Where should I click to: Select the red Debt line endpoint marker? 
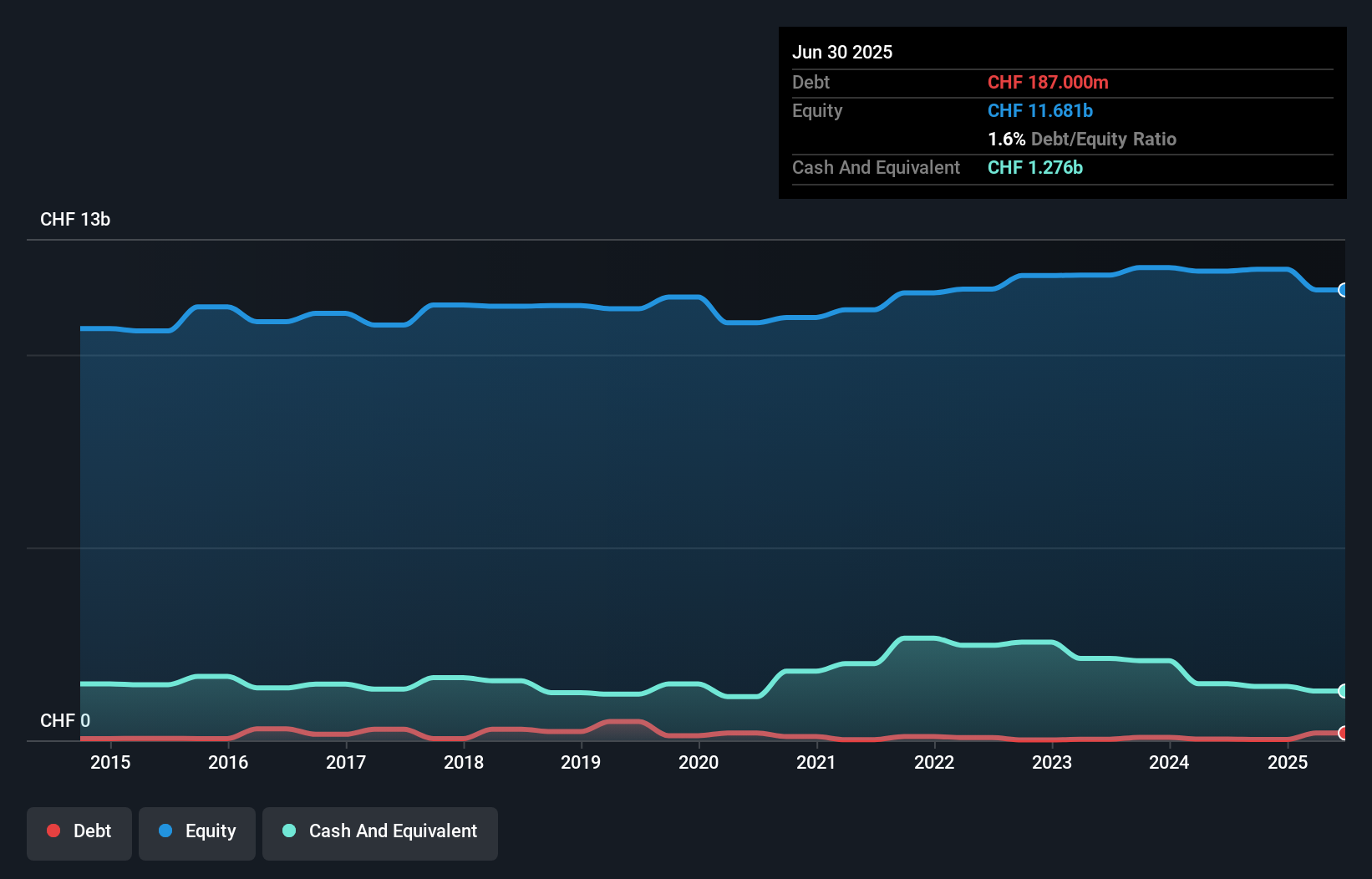1343,733
